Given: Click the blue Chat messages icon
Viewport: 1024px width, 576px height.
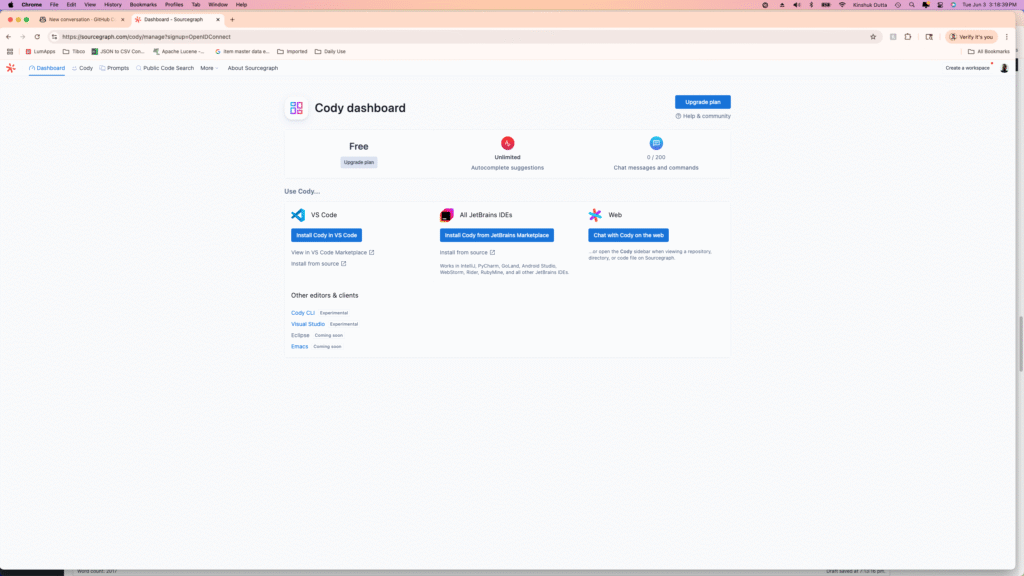Looking at the screenshot, I should point(656,143).
